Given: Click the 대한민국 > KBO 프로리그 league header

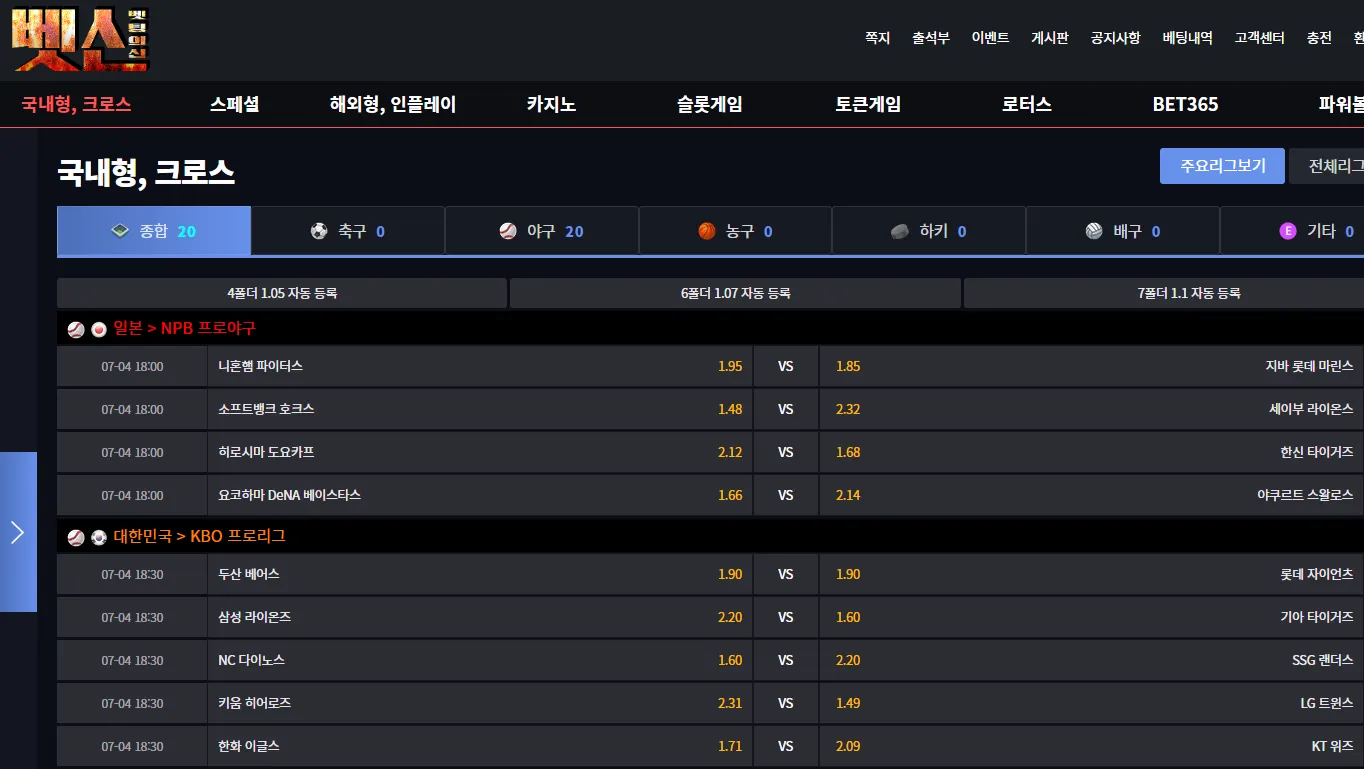Looking at the screenshot, I should tap(710, 536).
